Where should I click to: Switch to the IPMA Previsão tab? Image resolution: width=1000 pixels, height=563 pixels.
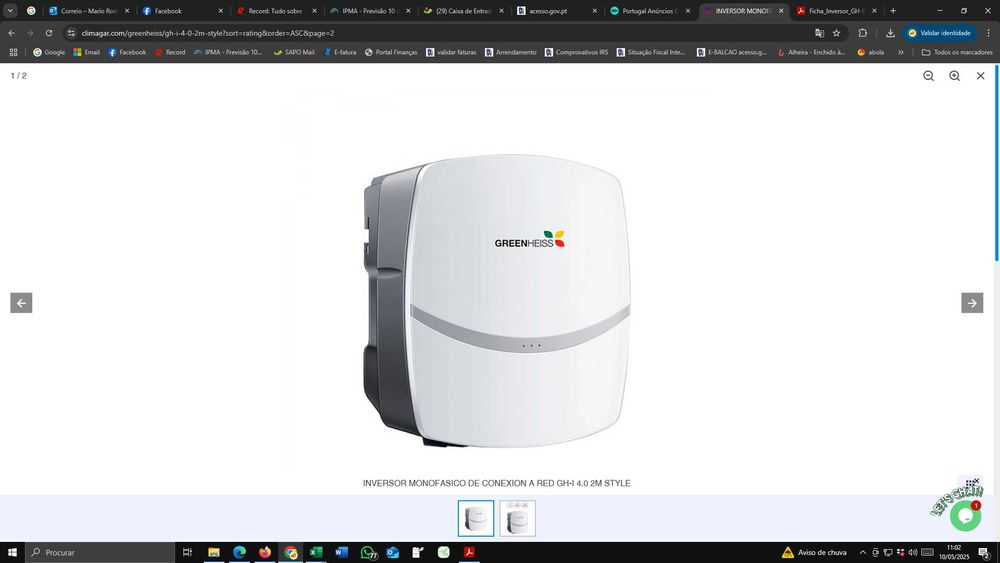[x=370, y=11]
